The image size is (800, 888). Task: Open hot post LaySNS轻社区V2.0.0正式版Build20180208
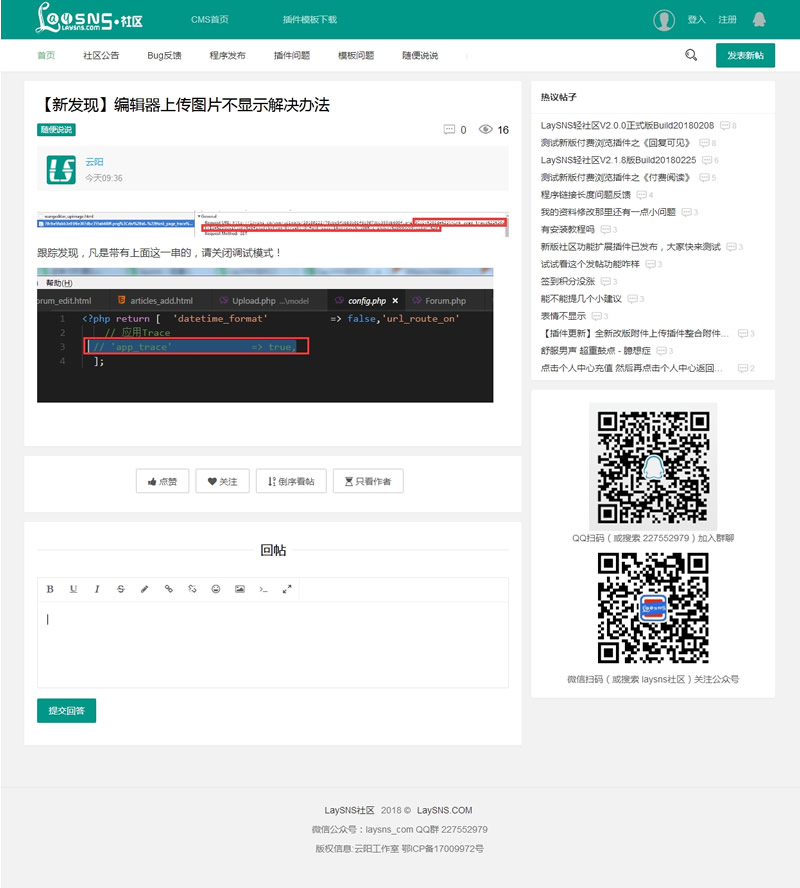point(627,126)
